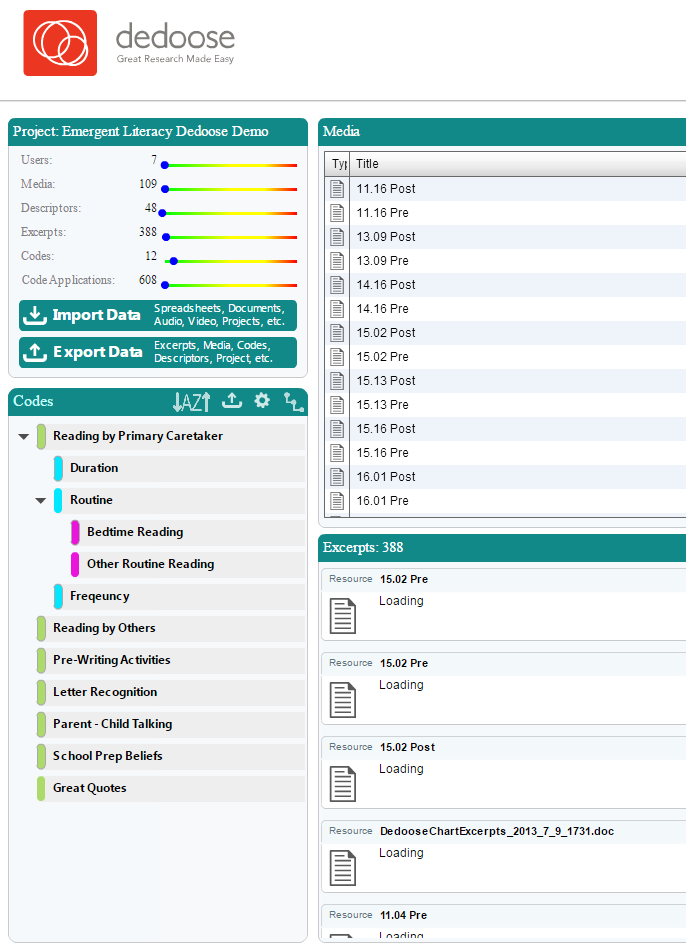Click the Codes panel title
This screenshot has height=946, width=686.
point(33,401)
